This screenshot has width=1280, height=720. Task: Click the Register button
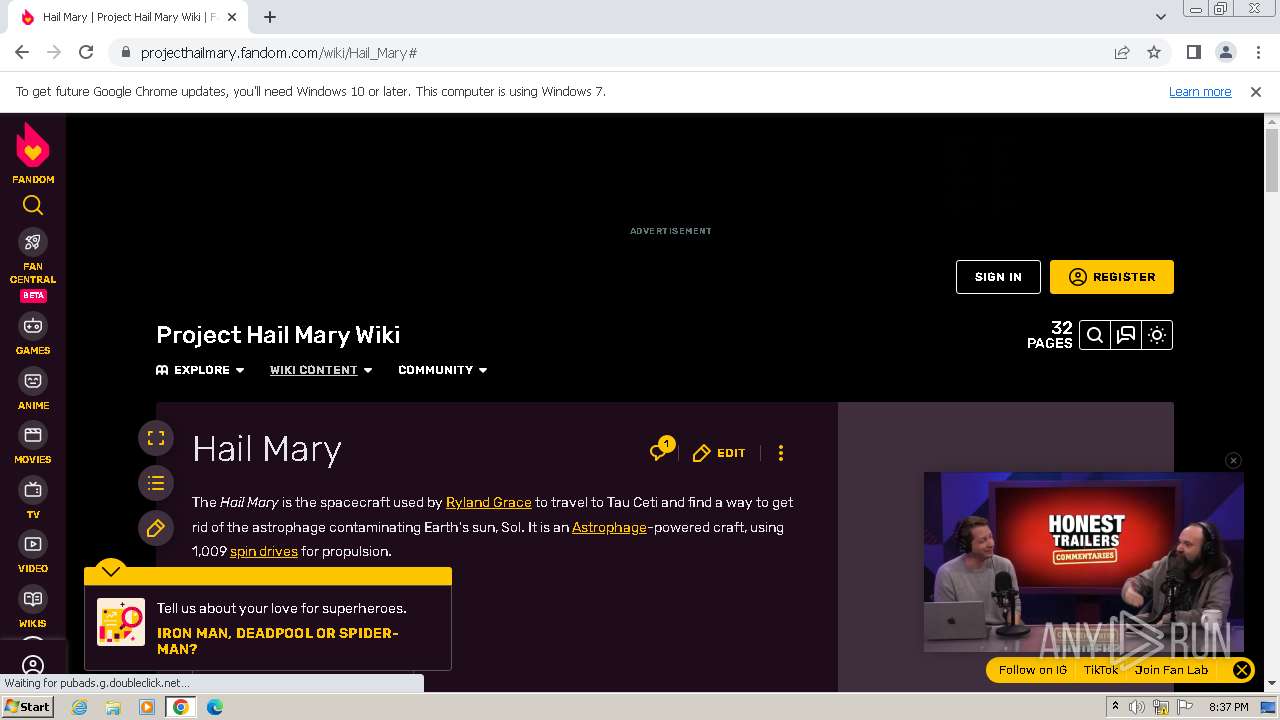[1112, 277]
